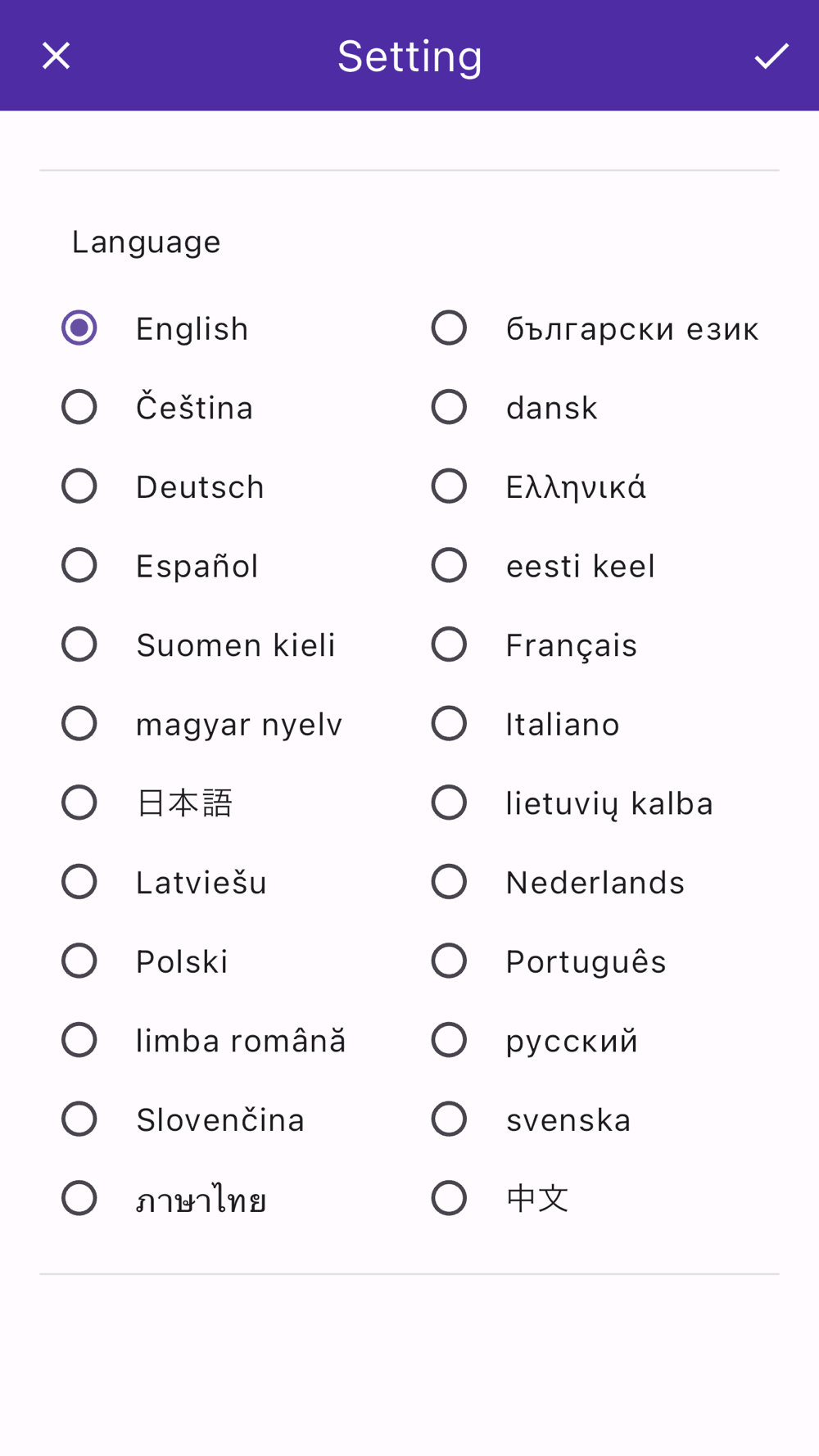Choose 日本語 as the language
The height and width of the screenshot is (1456, 819).
(x=79, y=803)
